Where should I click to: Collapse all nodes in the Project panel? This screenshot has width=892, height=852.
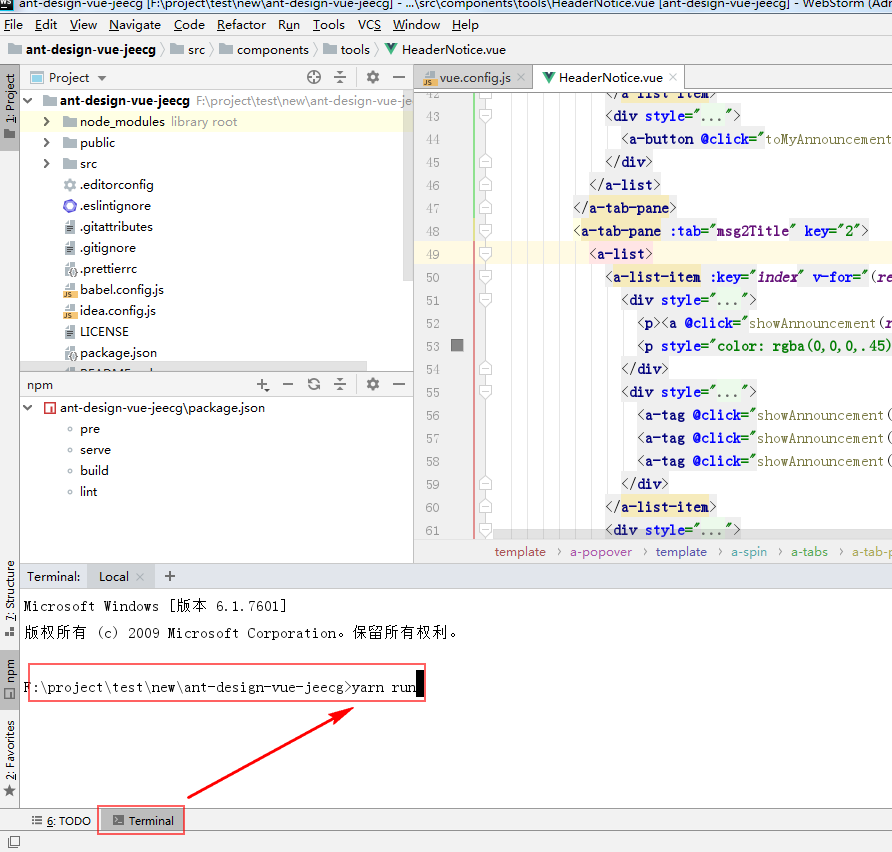pyautogui.click(x=341, y=76)
